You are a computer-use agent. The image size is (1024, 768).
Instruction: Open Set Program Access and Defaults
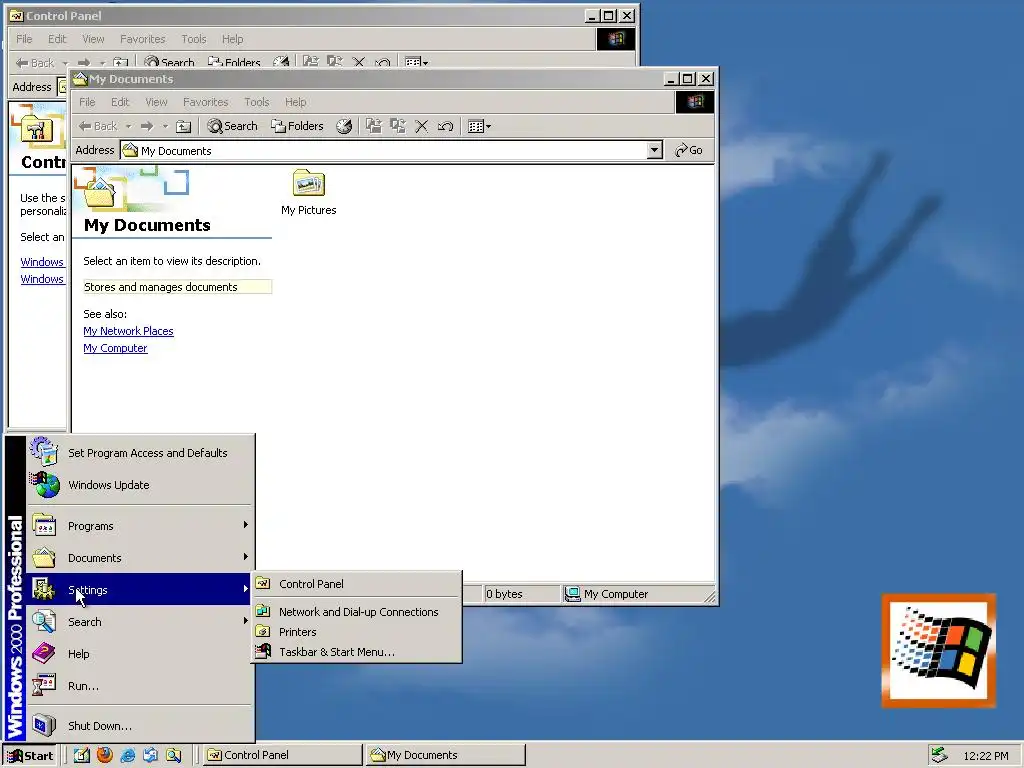(140, 453)
